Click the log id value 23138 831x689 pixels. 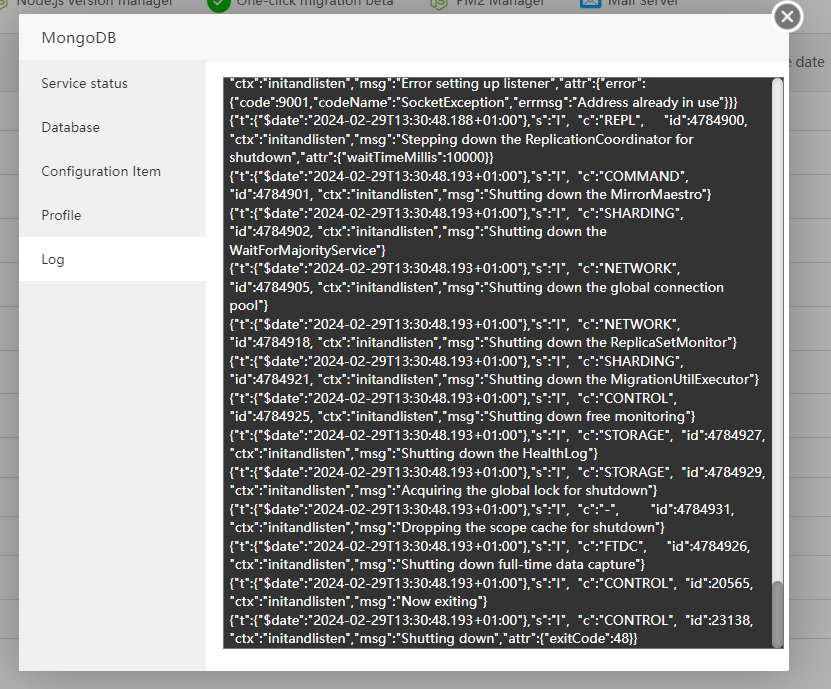[731, 621]
